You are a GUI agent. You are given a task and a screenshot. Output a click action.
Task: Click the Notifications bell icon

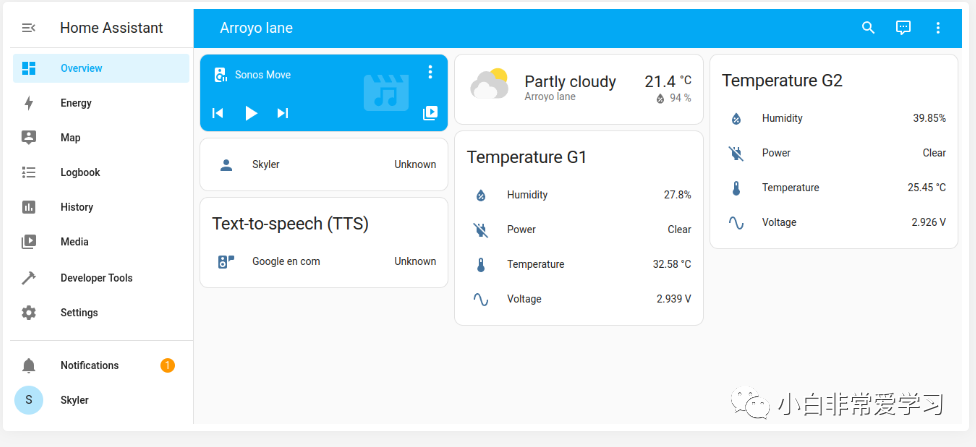click(x=29, y=365)
